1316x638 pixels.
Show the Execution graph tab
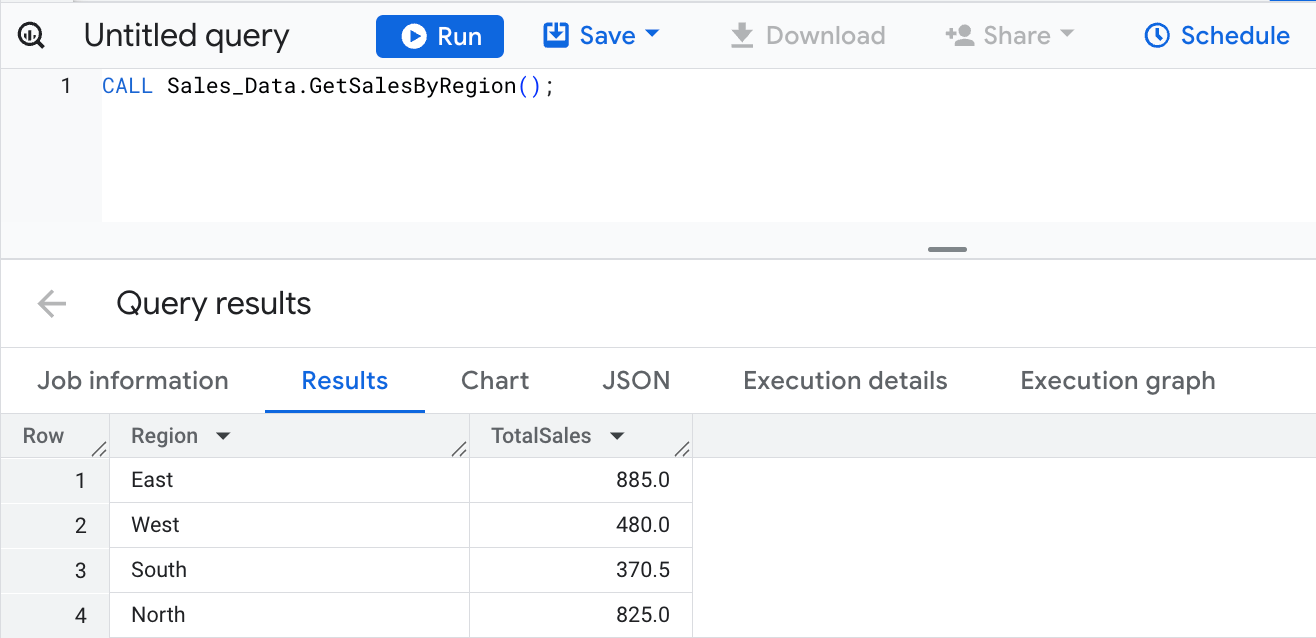pyautogui.click(x=1118, y=381)
